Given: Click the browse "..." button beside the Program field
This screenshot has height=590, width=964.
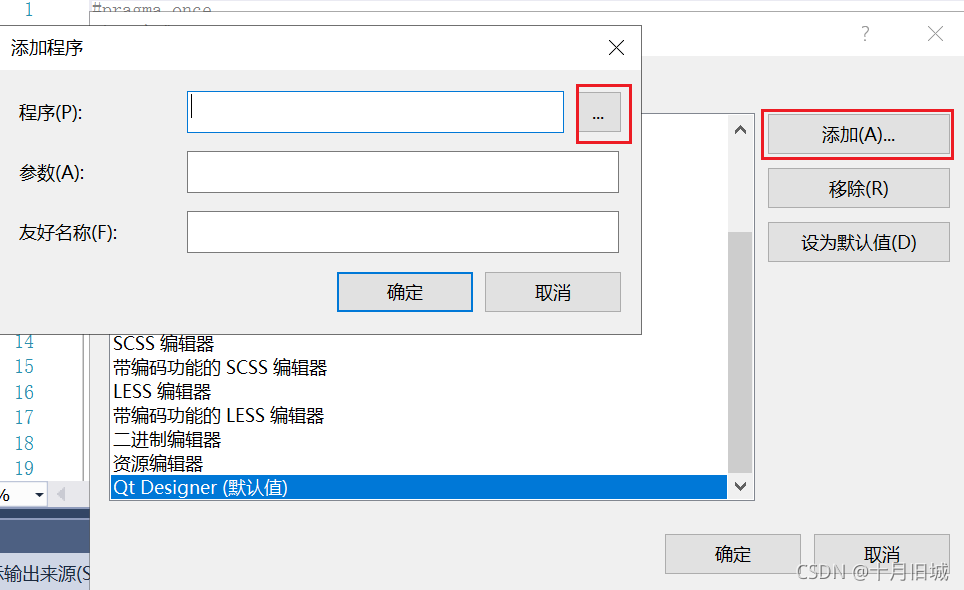Looking at the screenshot, I should click(598, 112).
